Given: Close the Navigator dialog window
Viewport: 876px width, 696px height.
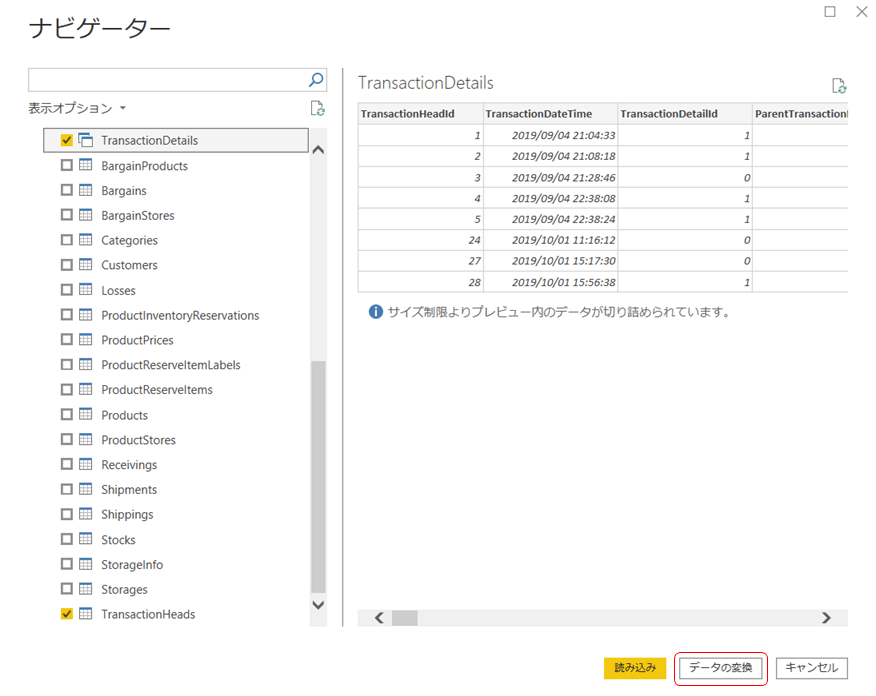Looking at the screenshot, I should tap(862, 12).
